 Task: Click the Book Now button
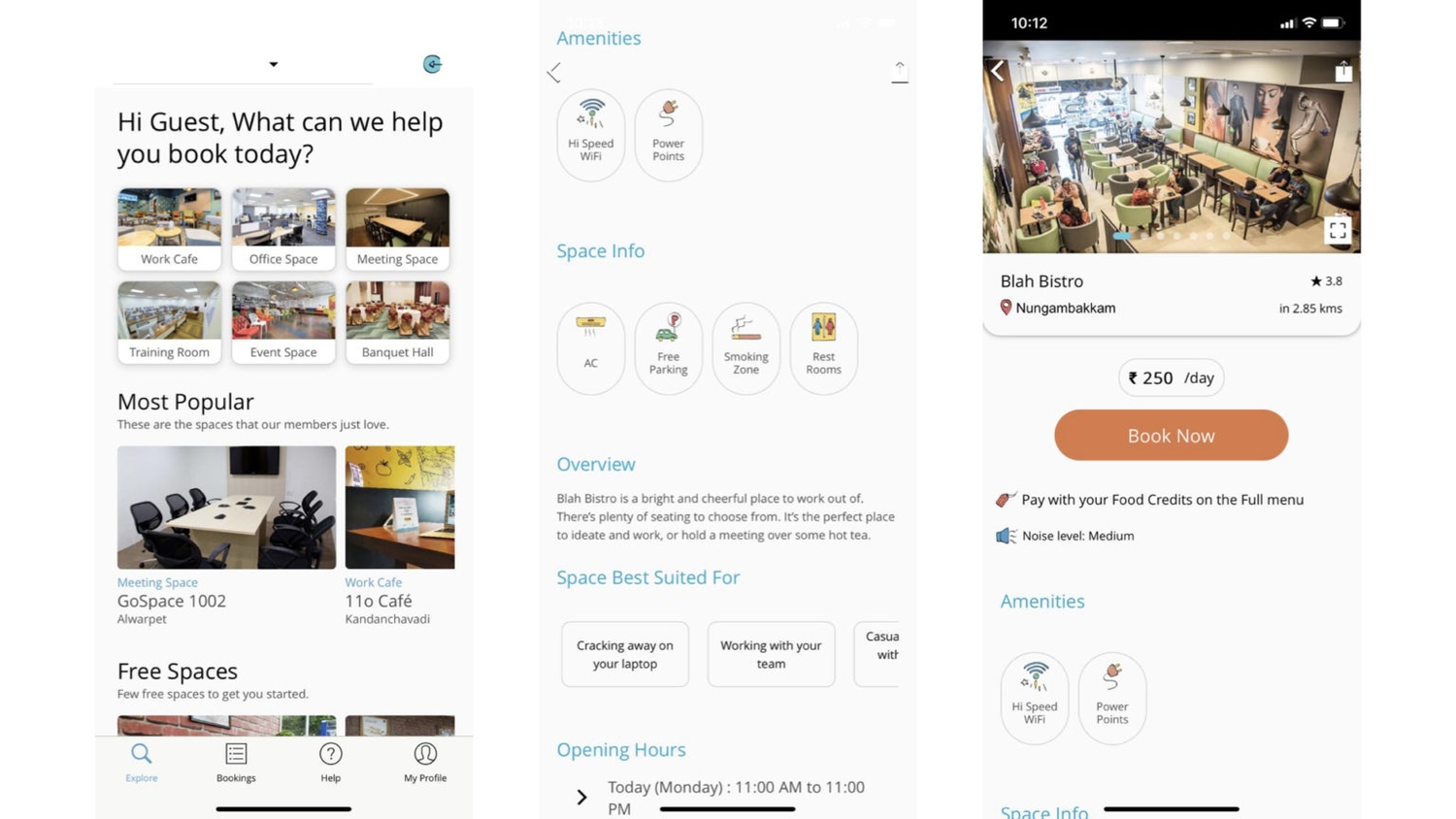coord(1171,435)
